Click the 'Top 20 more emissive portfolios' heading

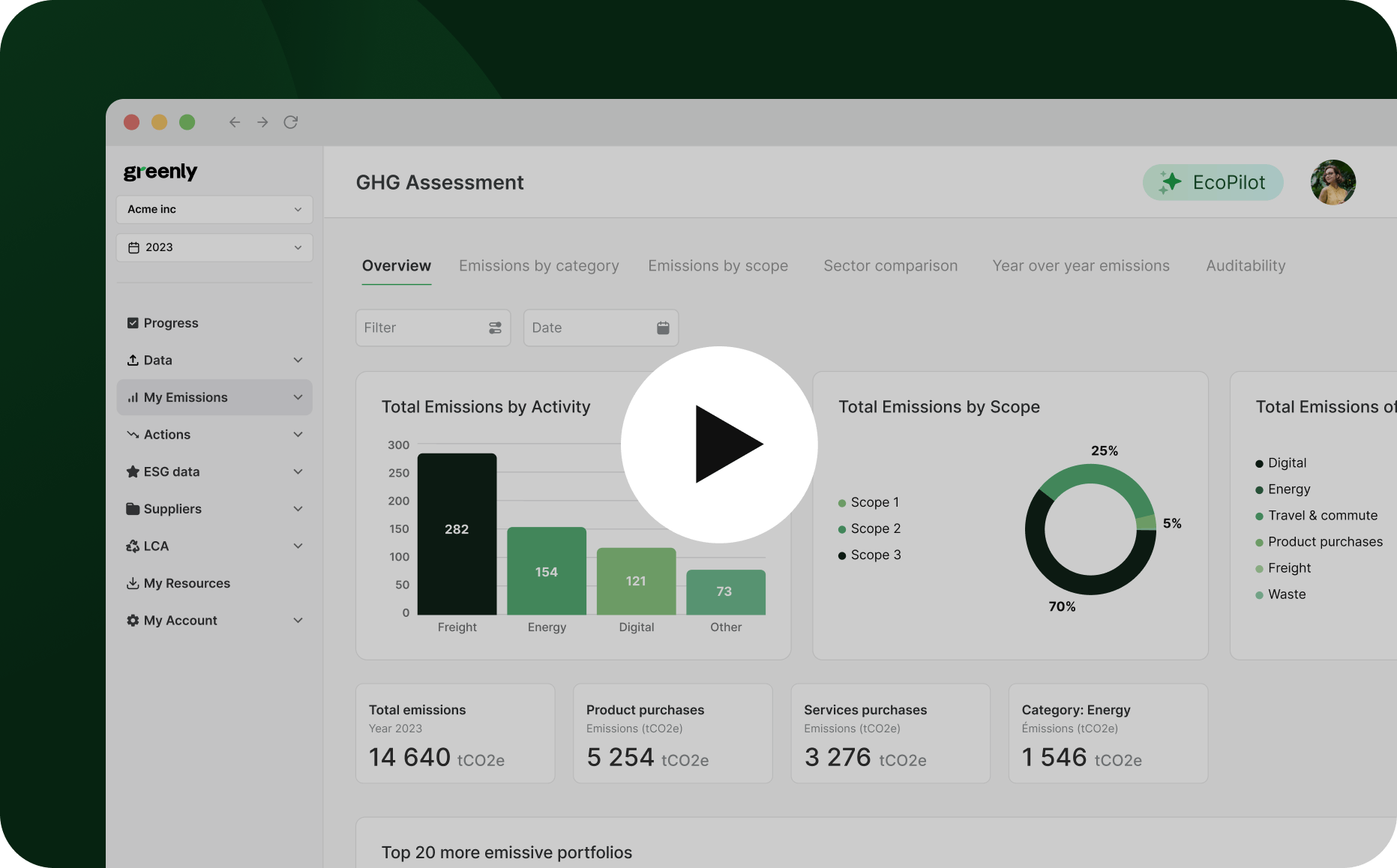click(x=507, y=853)
